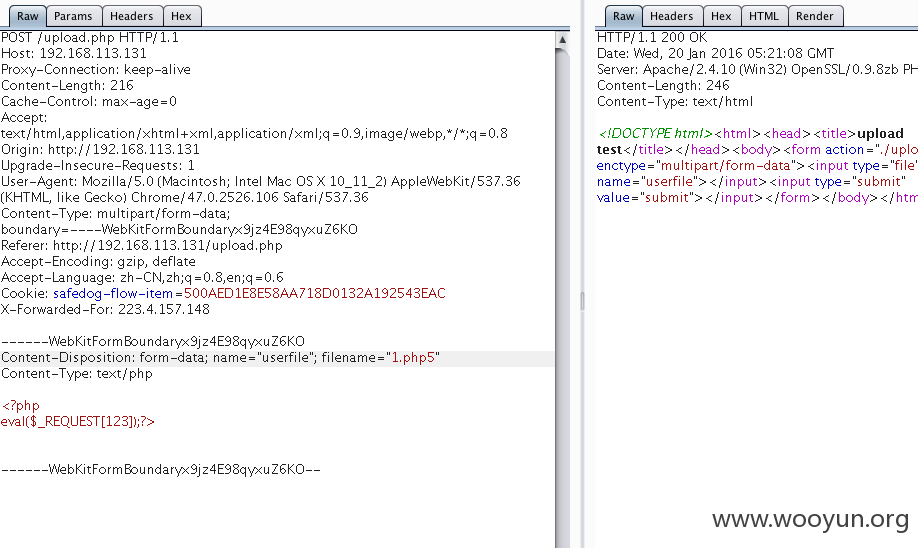This screenshot has height=548, width=918.
Task: Open the response Hex tab
Action: 721,16
